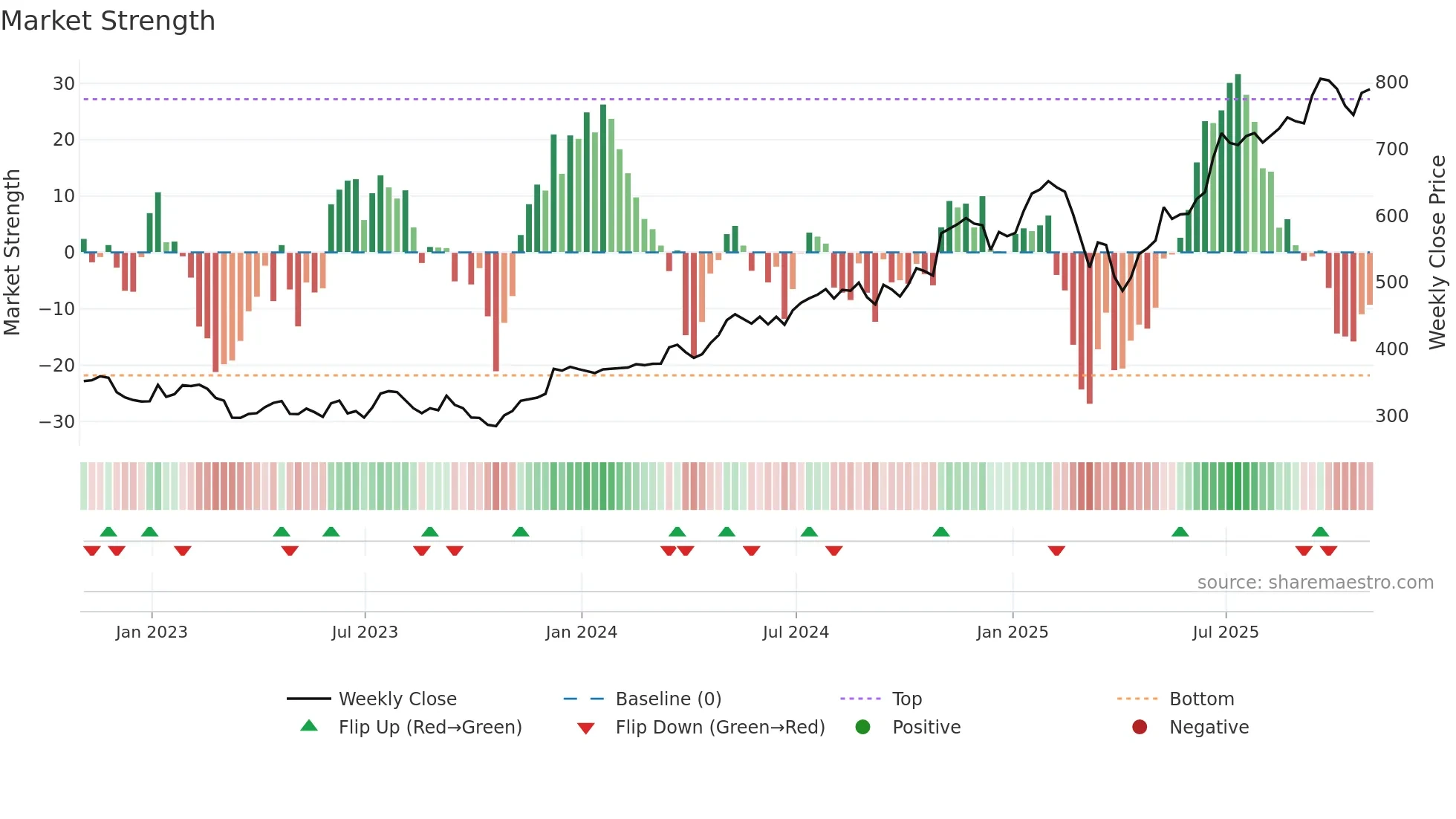This screenshot has width=1456, height=819.
Task: Click the Jan 2024 x-axis label
Action: click(581, 632)
